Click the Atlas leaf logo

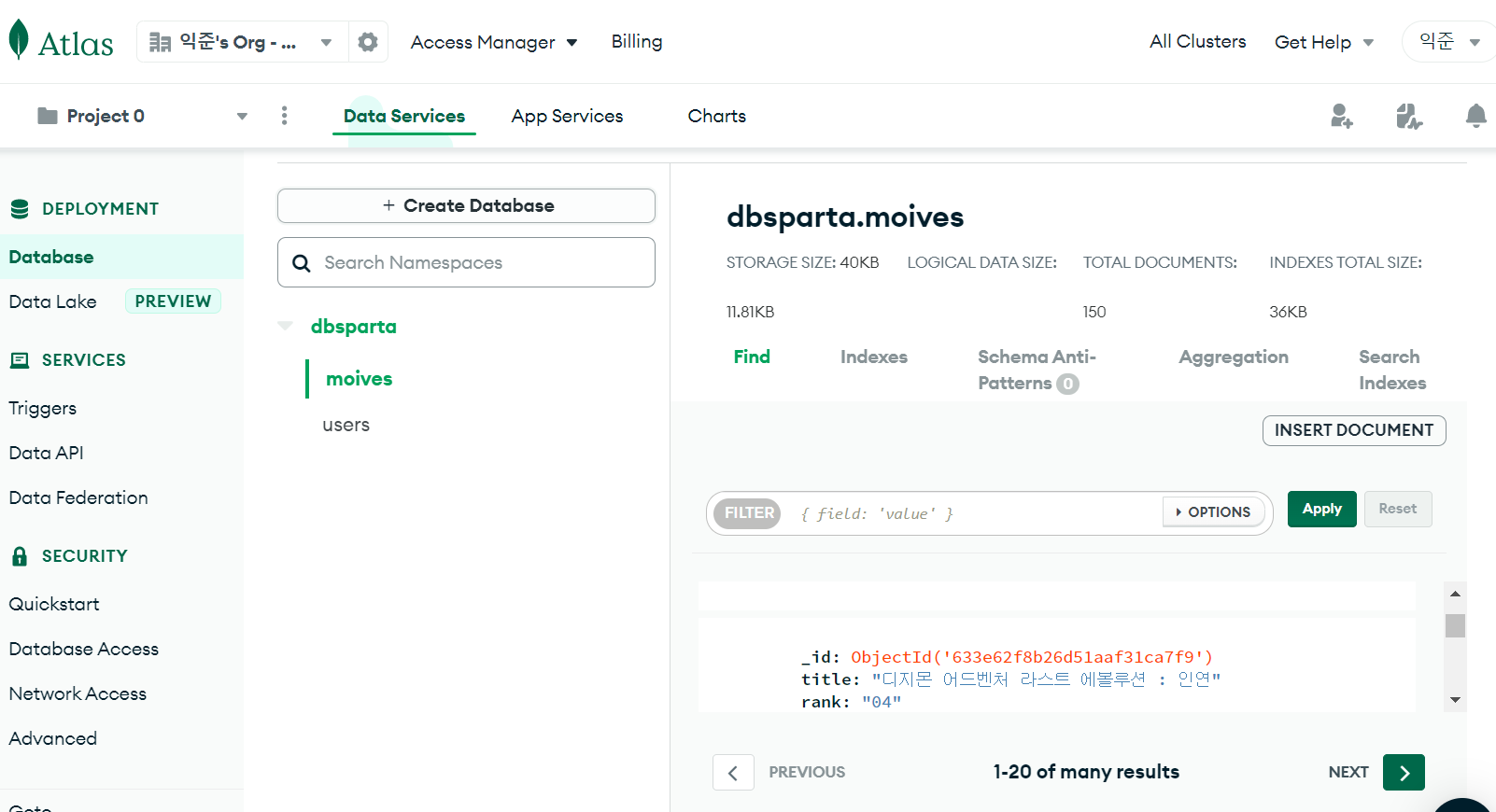tap(18, 40)
